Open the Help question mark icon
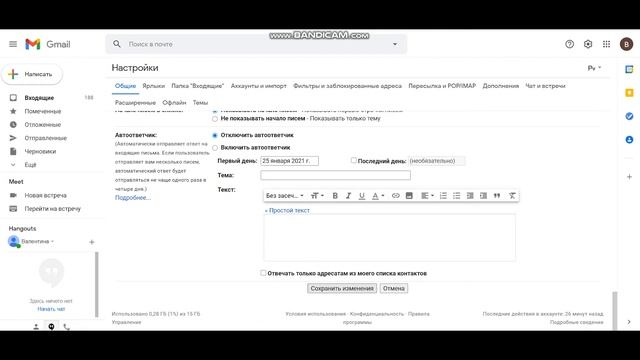 (569, 44)
